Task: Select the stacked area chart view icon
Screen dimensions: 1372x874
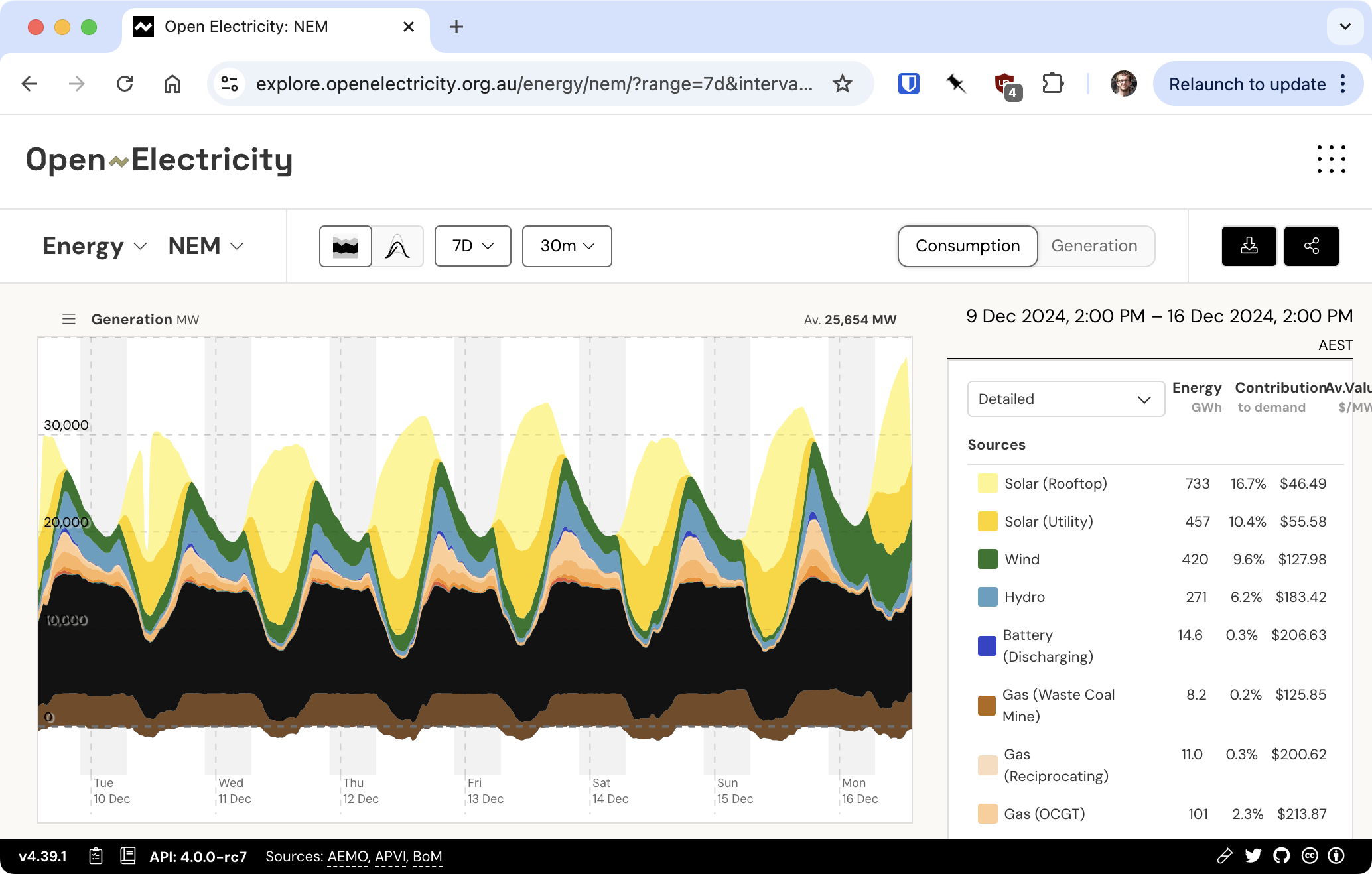Action: click(346, 246)
